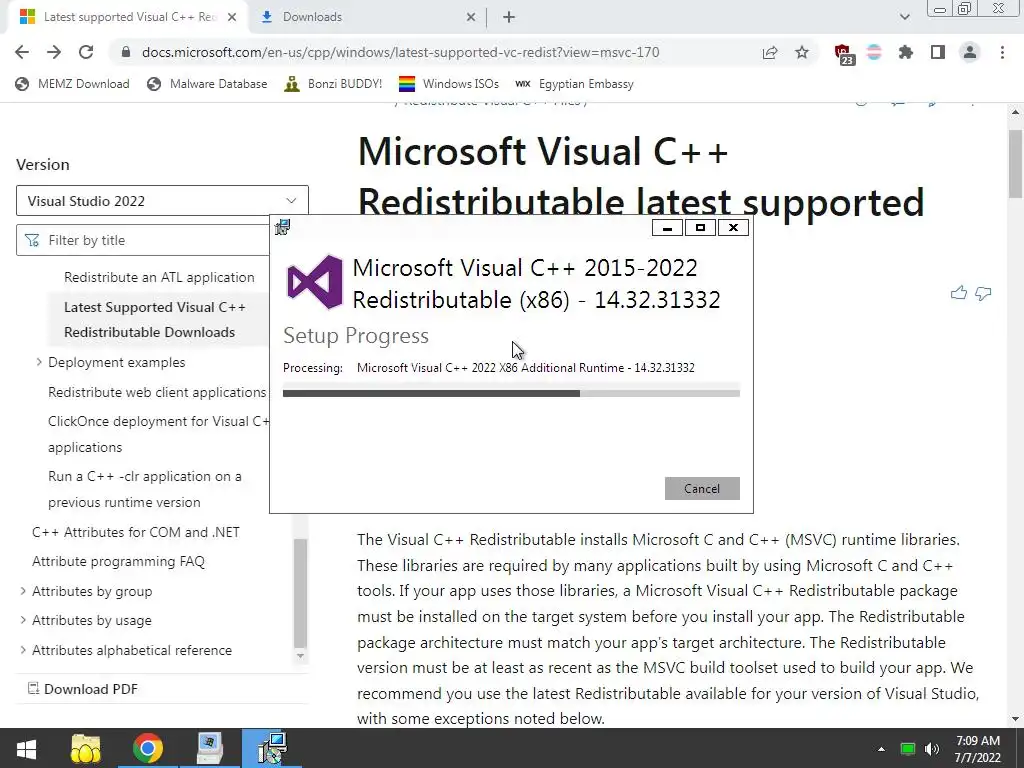Open the striped flag extension icon
This screenshot has height=768, width=1024.
pyautogui.click(x=874, y=52)
